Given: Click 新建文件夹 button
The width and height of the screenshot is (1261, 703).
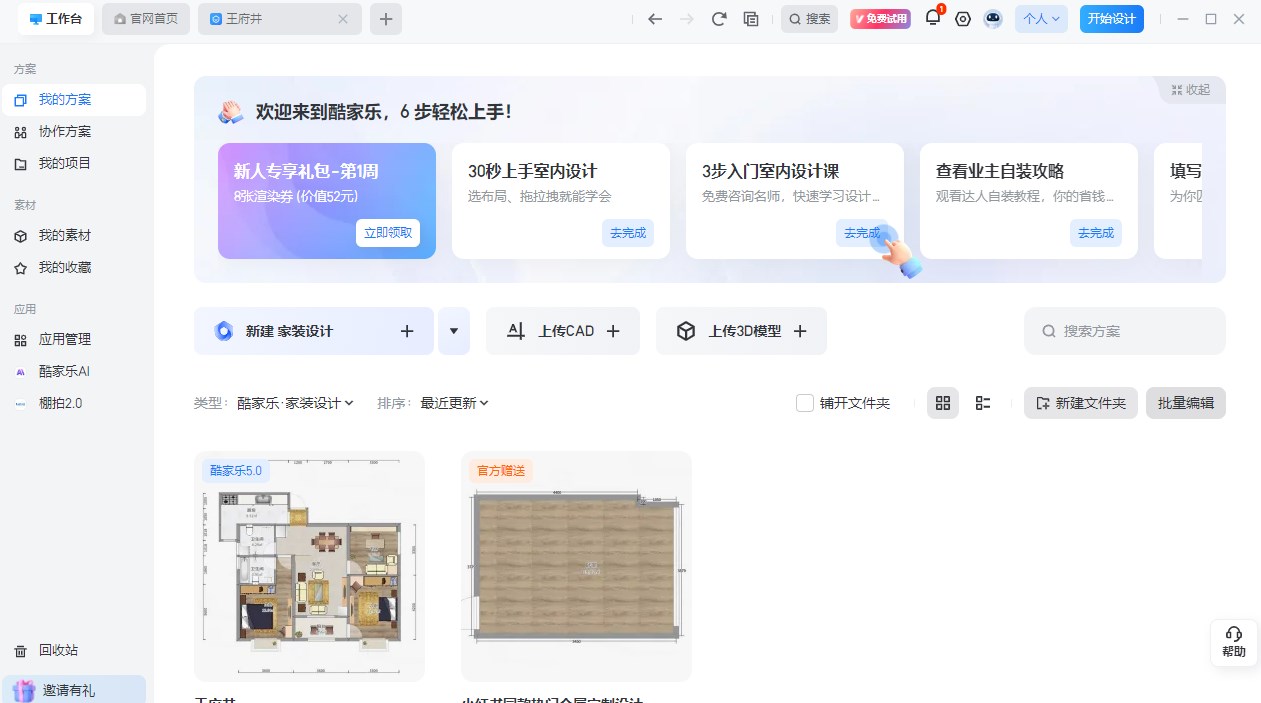Looking at the screenshot, I should point(1080,403).
